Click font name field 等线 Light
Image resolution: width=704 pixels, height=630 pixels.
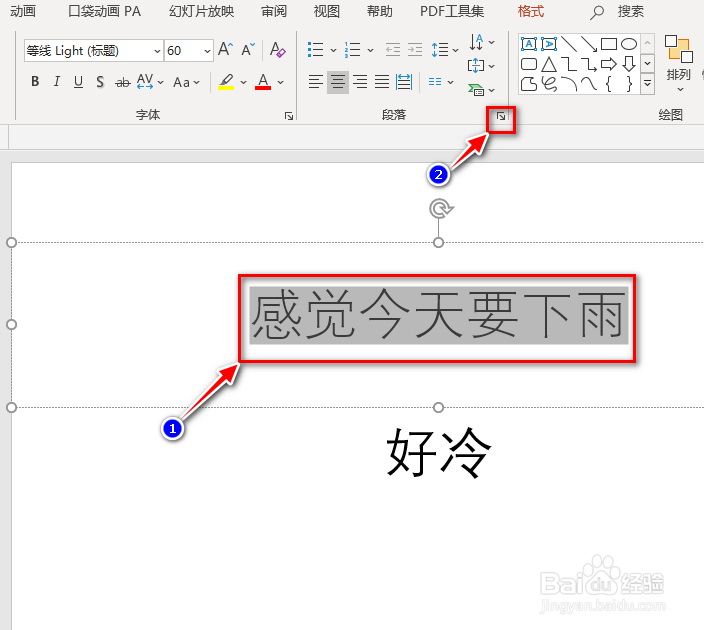88,51
